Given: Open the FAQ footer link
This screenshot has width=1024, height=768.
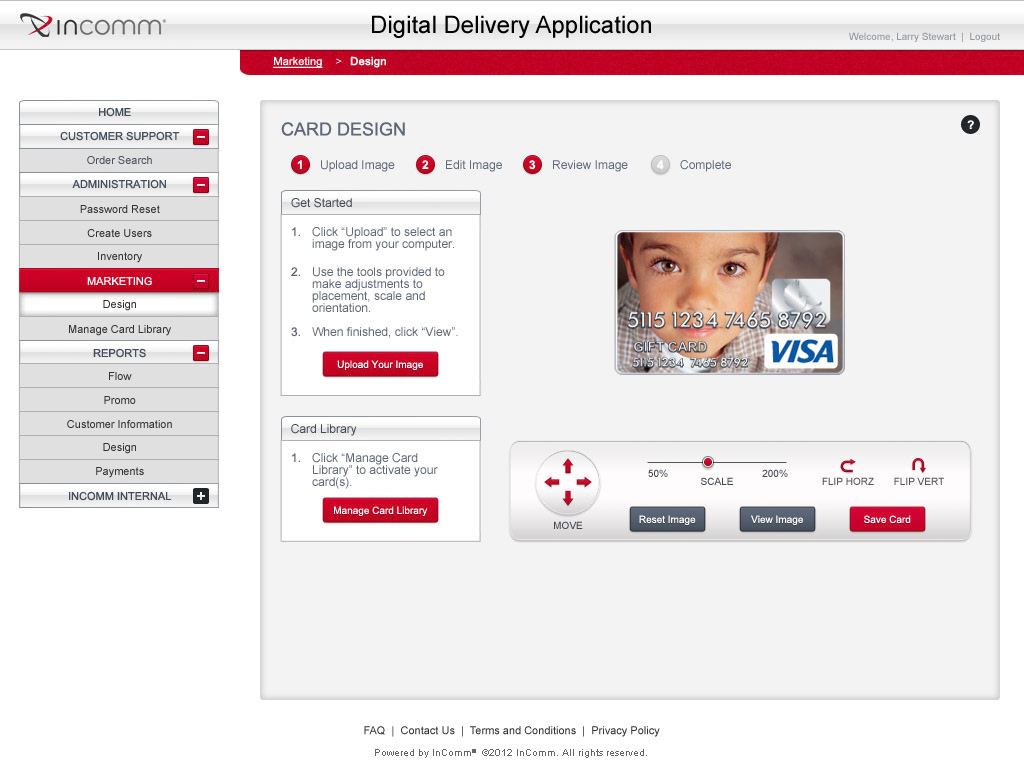Looking at the screenshot, I should pos(374,730).
